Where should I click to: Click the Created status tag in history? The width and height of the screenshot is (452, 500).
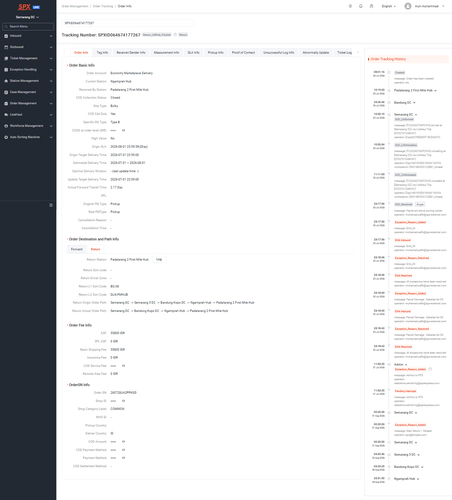point(400,73)
